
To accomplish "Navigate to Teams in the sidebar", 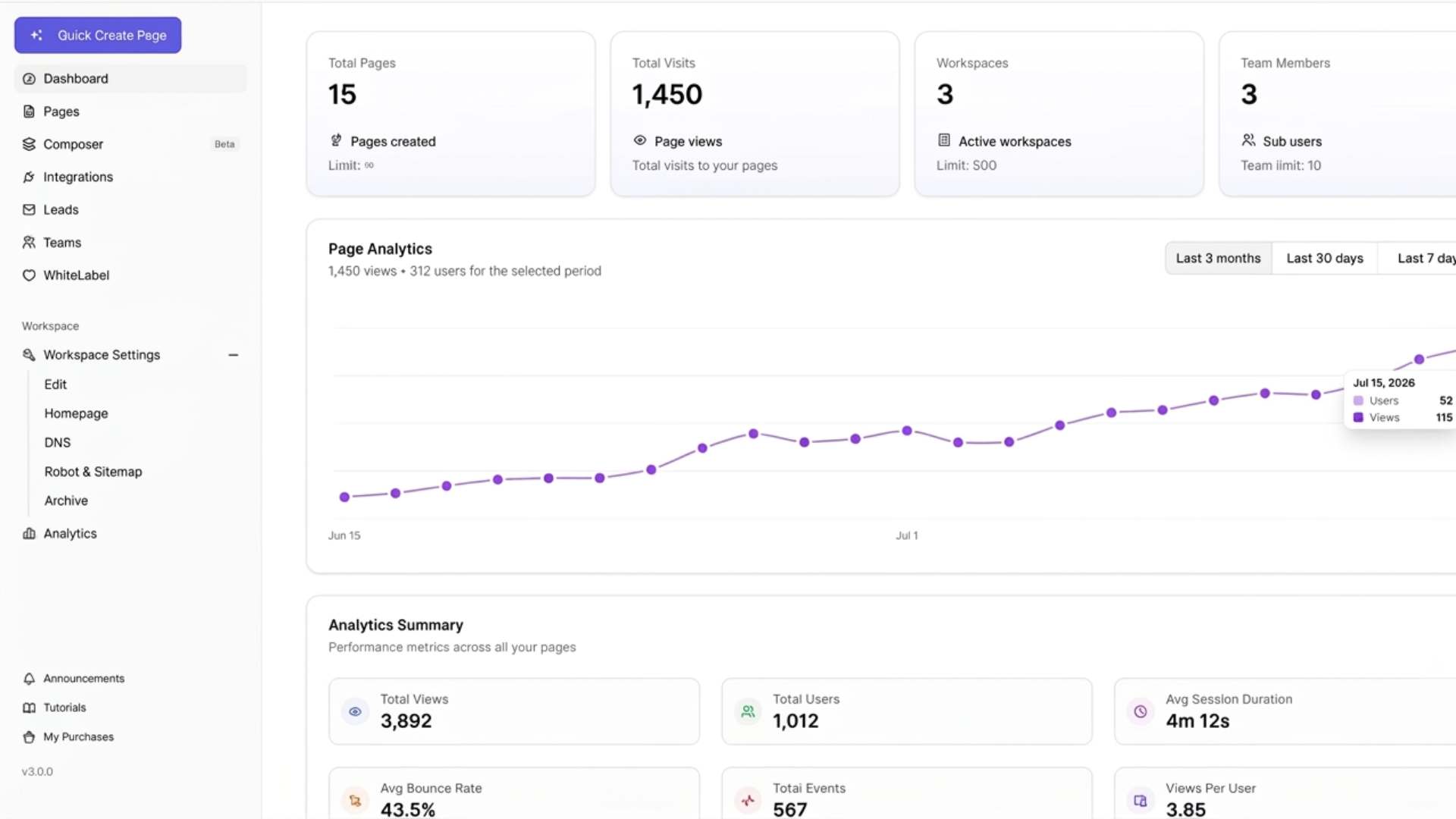I will 130,242.
